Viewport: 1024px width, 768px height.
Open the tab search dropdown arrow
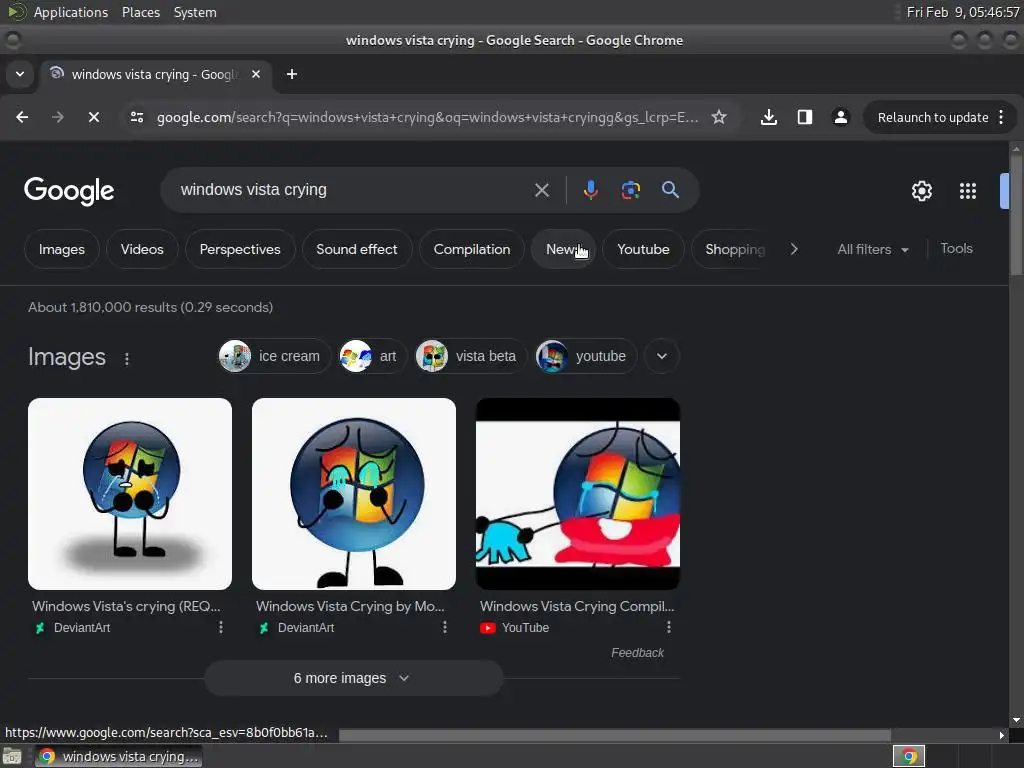[x=20, y=74]
